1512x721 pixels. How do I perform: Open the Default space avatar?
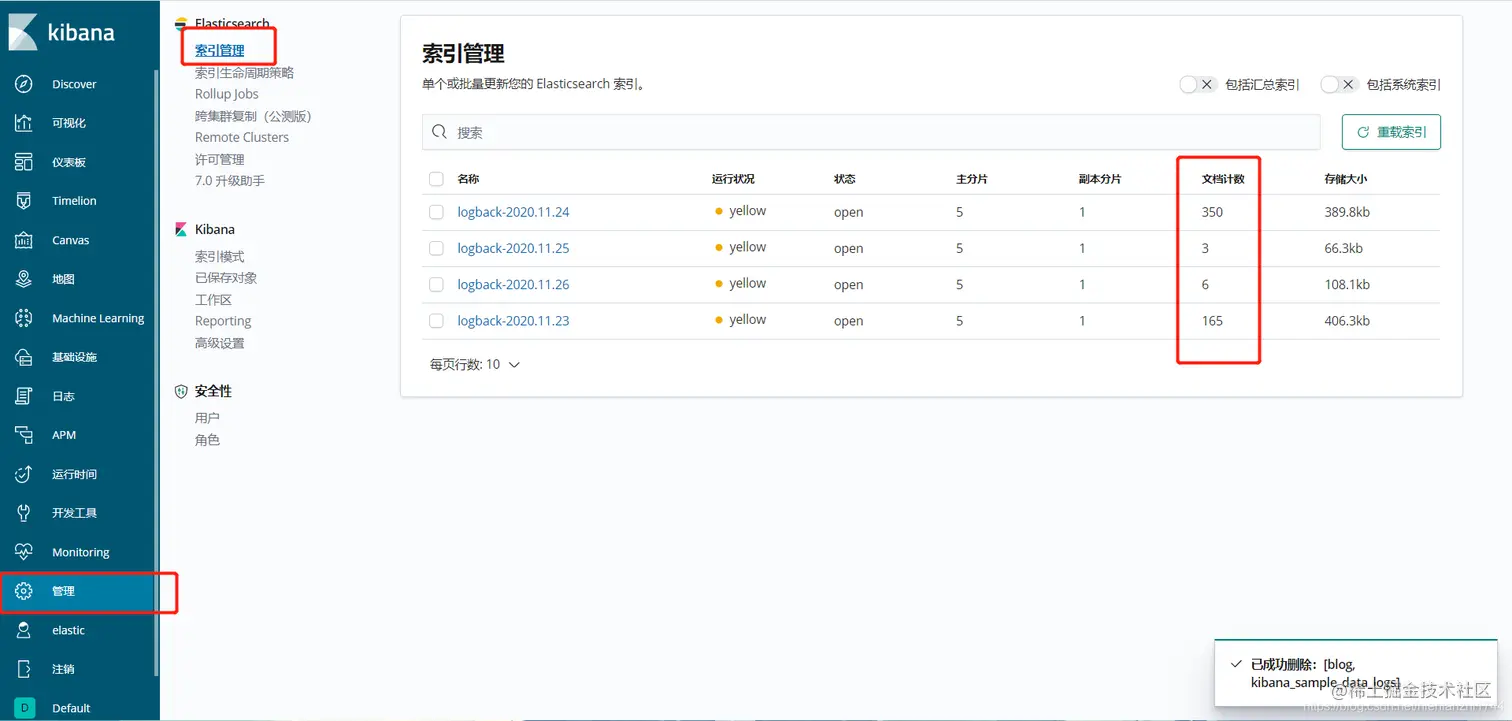24,708
